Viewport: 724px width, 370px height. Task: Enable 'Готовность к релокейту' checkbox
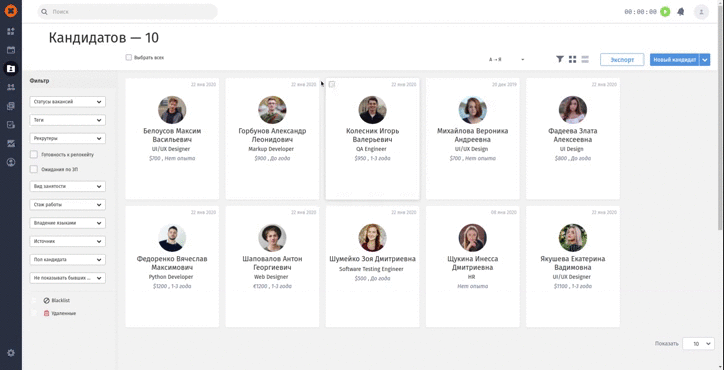[x=34, y=155]
